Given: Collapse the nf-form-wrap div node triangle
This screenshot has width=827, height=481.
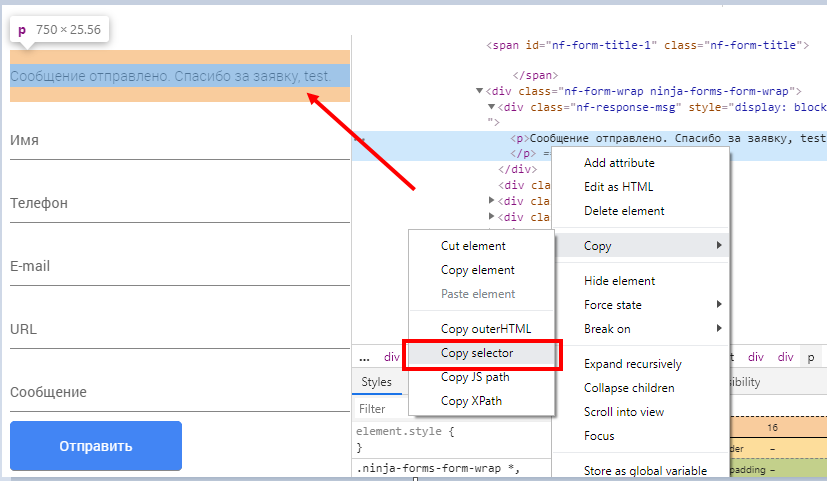Looking at the screenshot, I should [480, 91].
